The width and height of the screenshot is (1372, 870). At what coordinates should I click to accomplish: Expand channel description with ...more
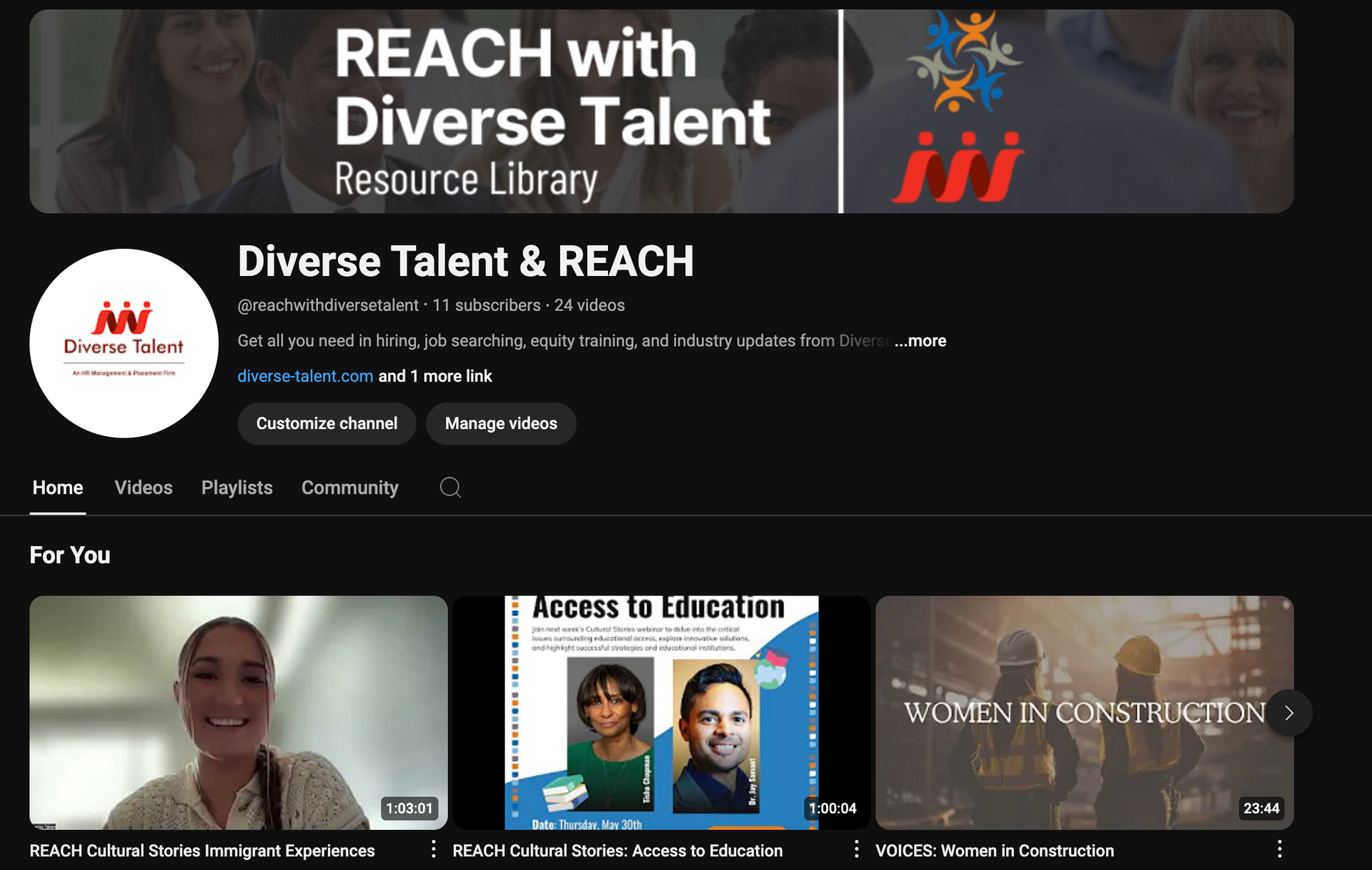(x=920, y=341)
